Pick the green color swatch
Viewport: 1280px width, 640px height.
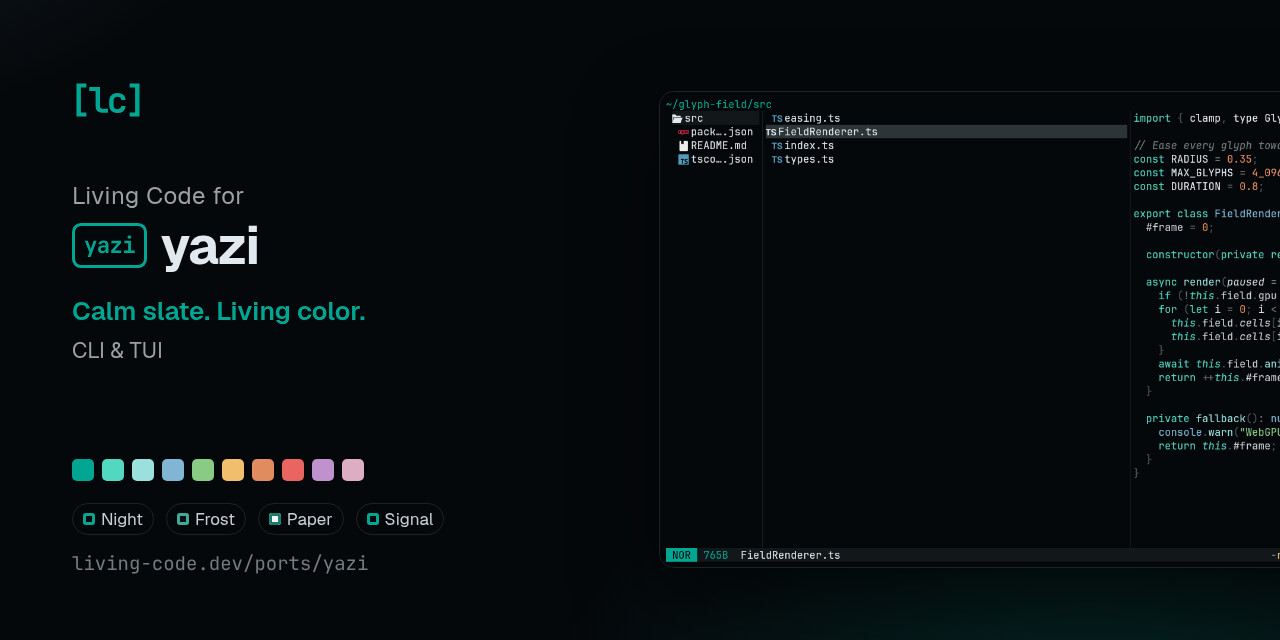pyautogui.click(x=203, y=470)
